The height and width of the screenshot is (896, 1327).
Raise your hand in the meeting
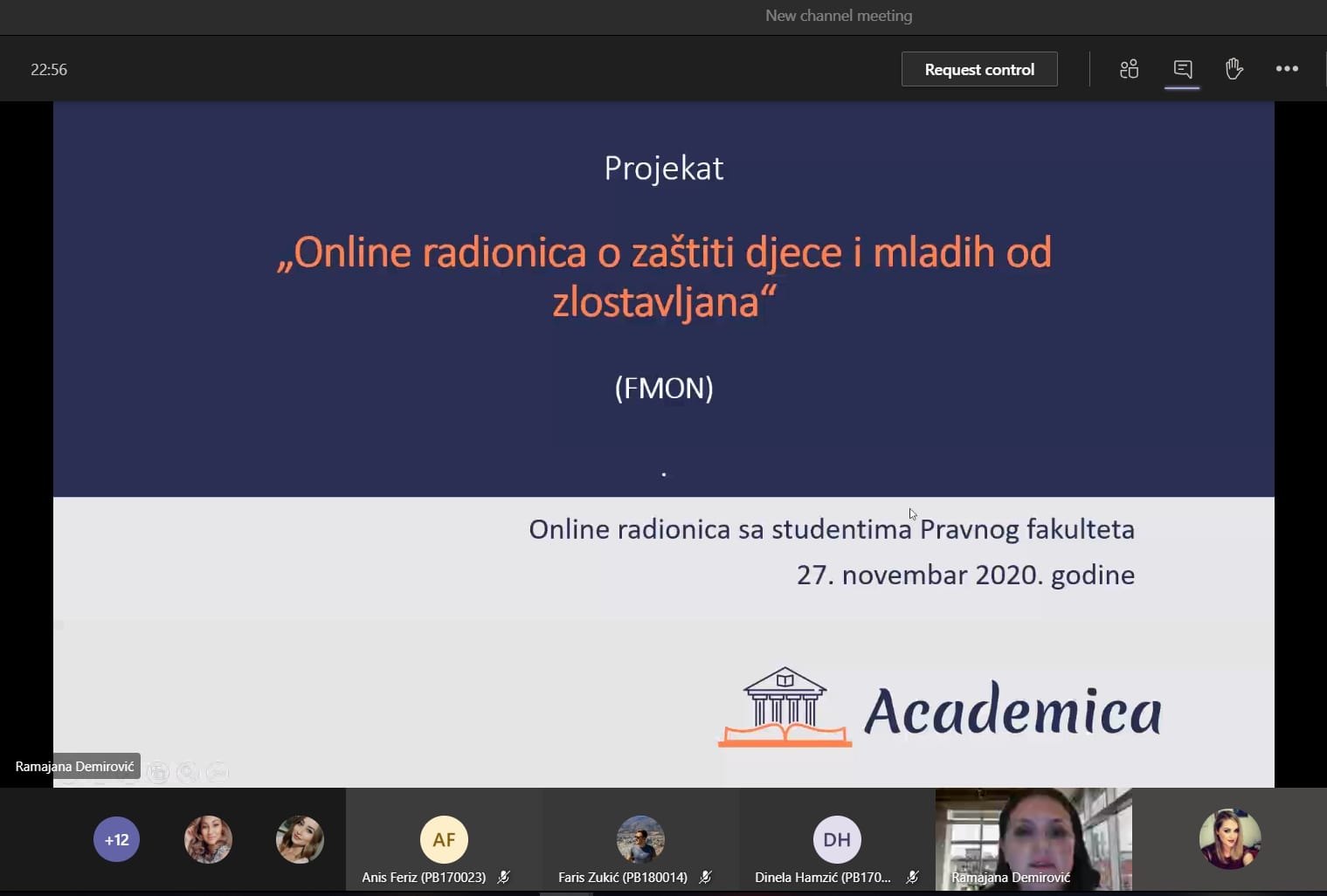[x=1234, y=69]
